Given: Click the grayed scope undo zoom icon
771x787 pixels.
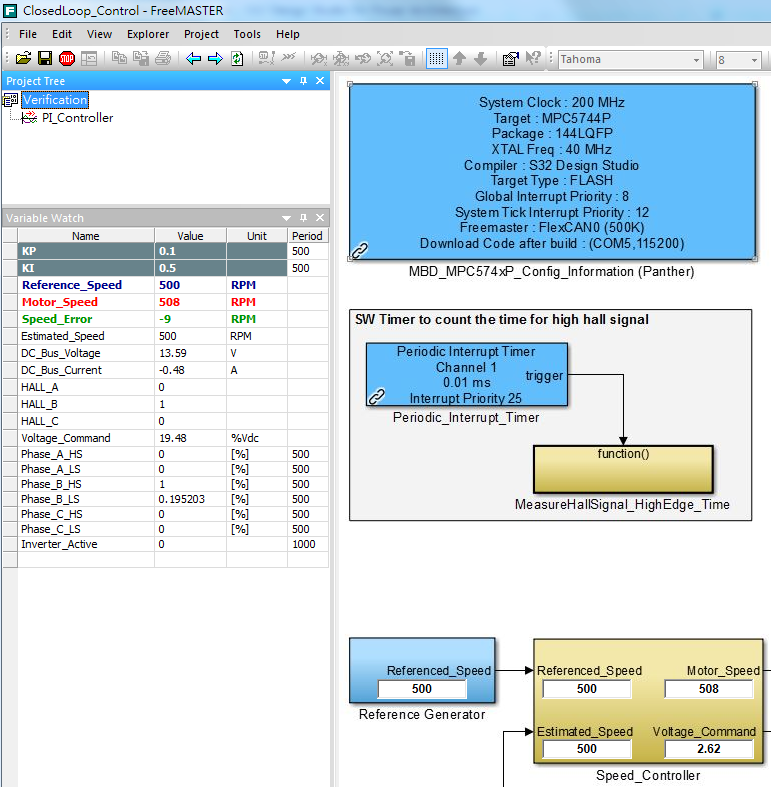Looking at the screenshot, I should [x=363, y=59].
